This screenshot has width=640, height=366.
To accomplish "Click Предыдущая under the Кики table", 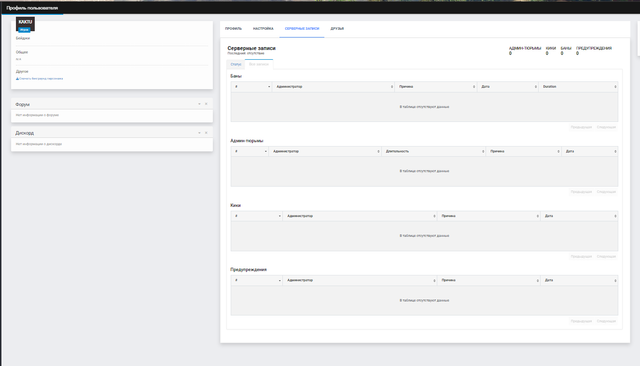I will 581,257.
